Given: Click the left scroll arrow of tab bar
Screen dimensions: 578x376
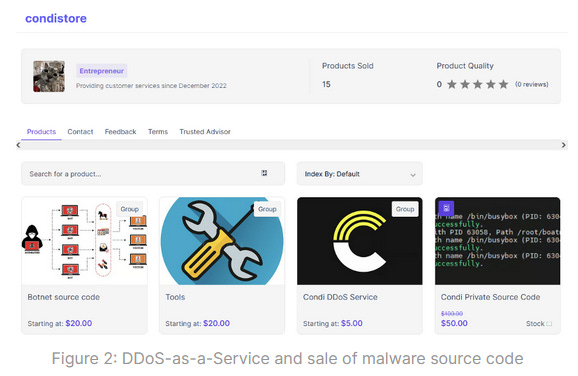Looking at the screenshot, I should pos(18,145).
